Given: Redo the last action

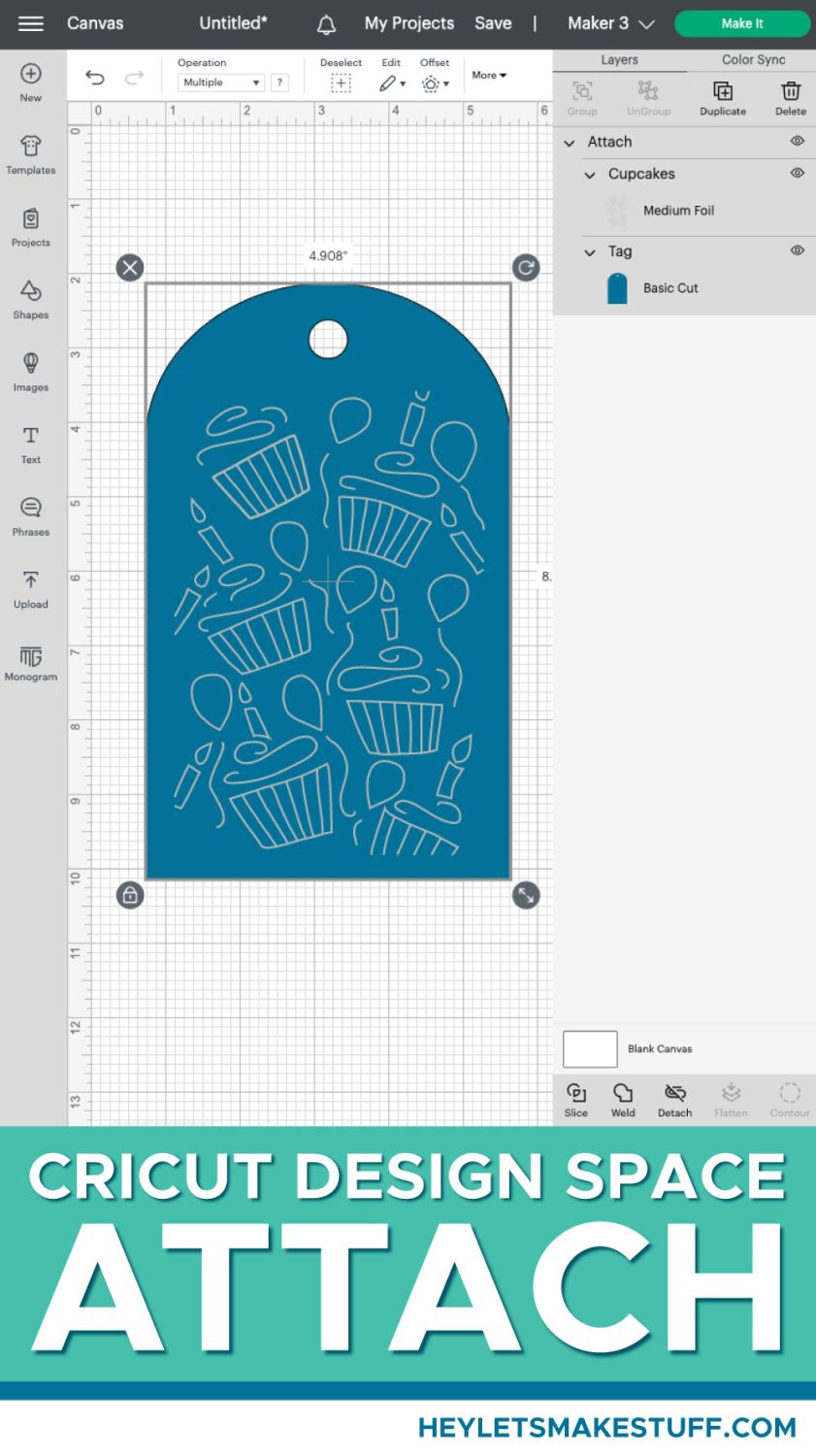Looking at the screenshot, I should (x=134, y=78).
